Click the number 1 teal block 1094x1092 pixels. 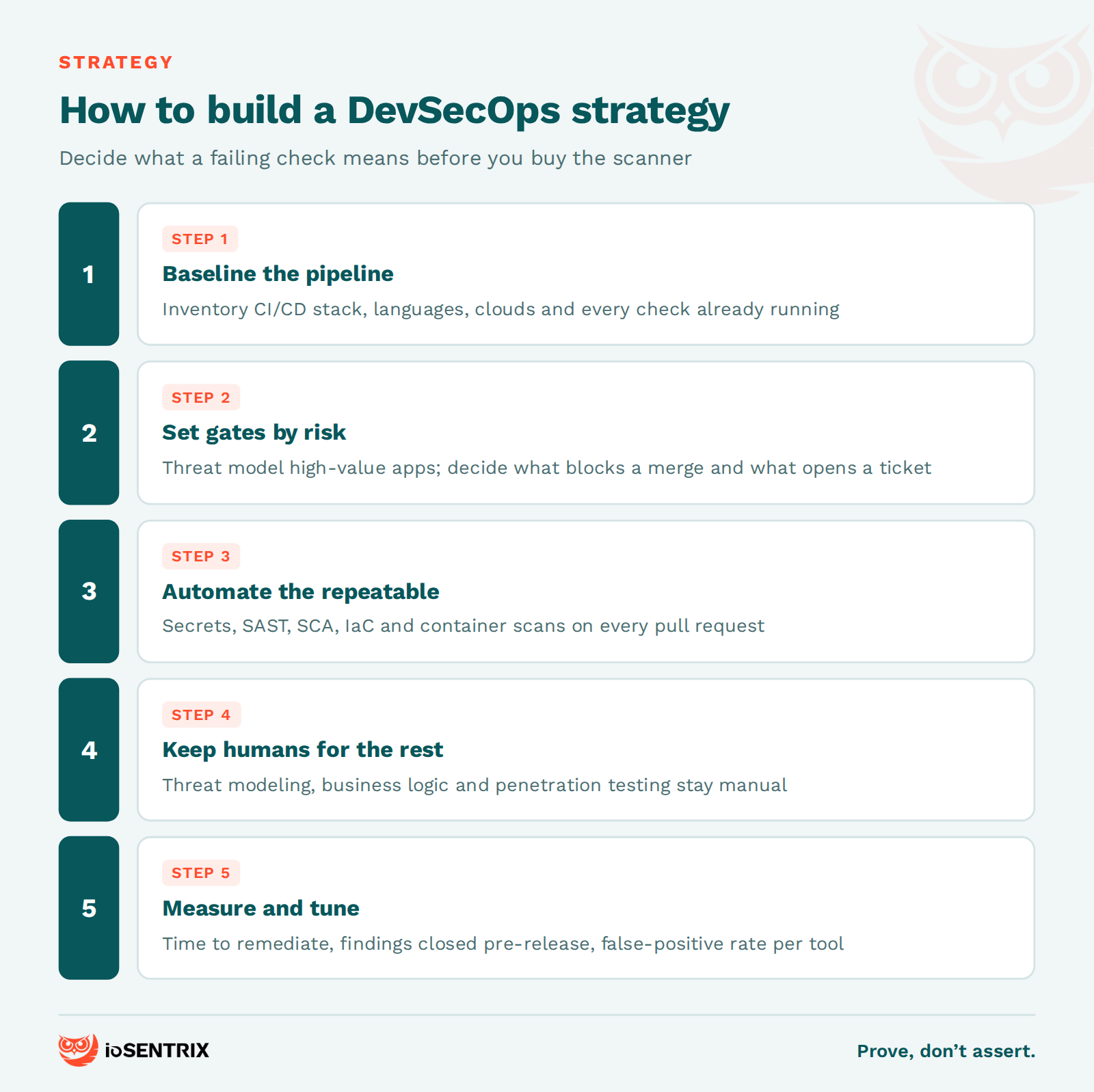pos(89,274)
